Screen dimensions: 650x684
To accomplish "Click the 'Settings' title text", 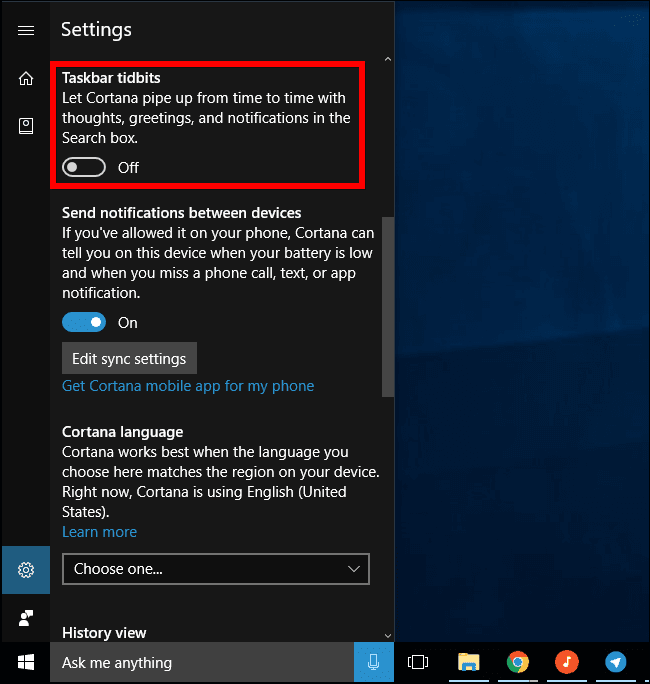I will [x=96, y=30].
